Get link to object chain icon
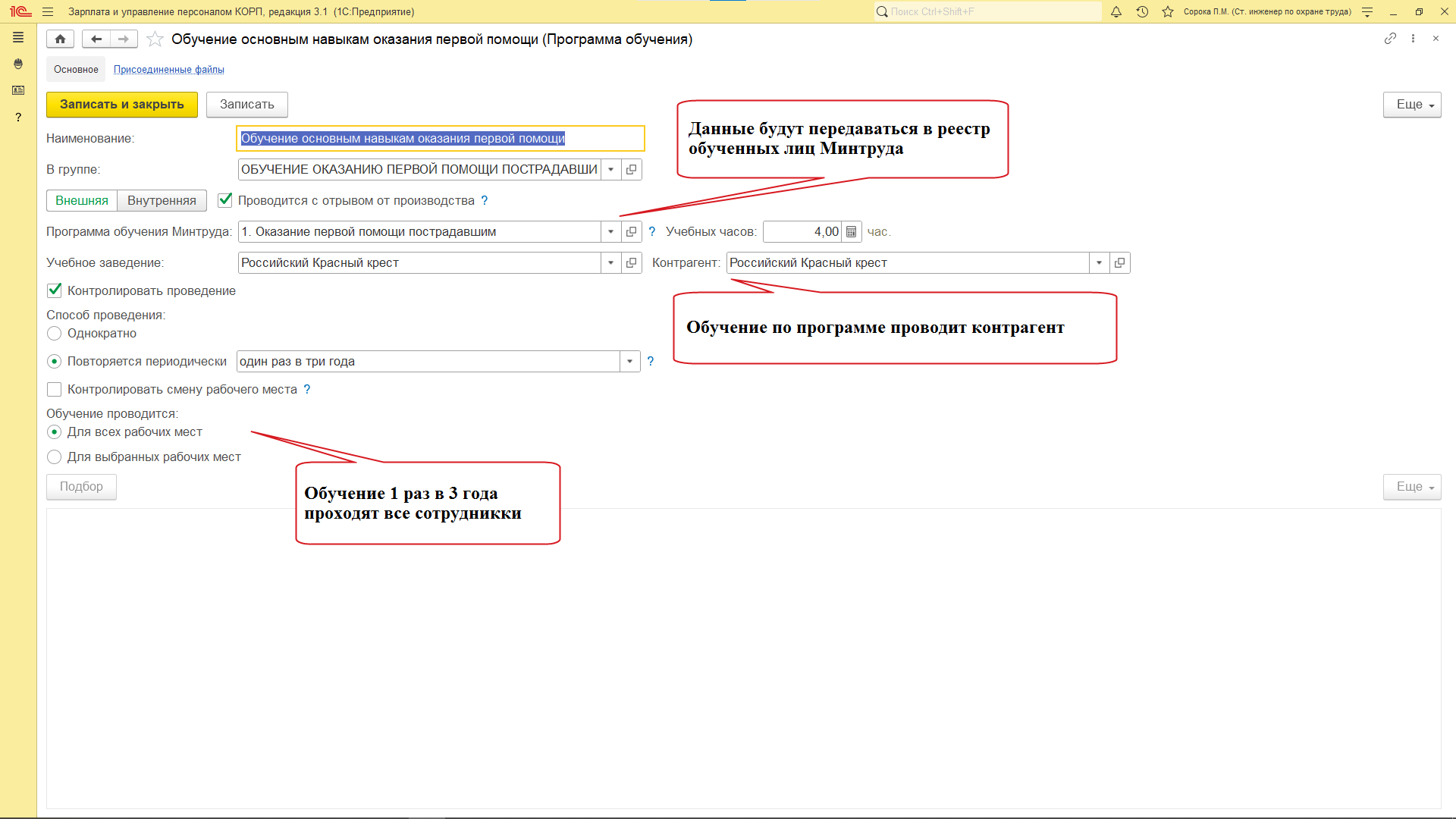 click(1389, 39)
